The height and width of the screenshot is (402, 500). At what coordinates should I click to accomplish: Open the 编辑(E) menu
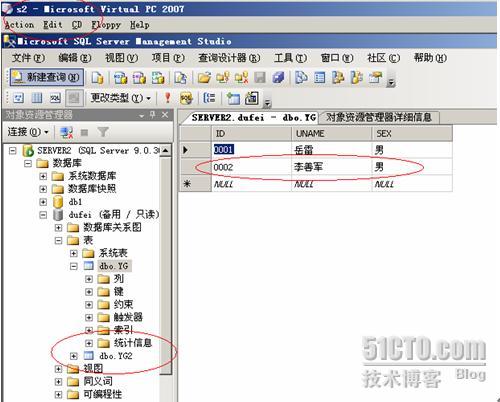(x=75, y=58)
